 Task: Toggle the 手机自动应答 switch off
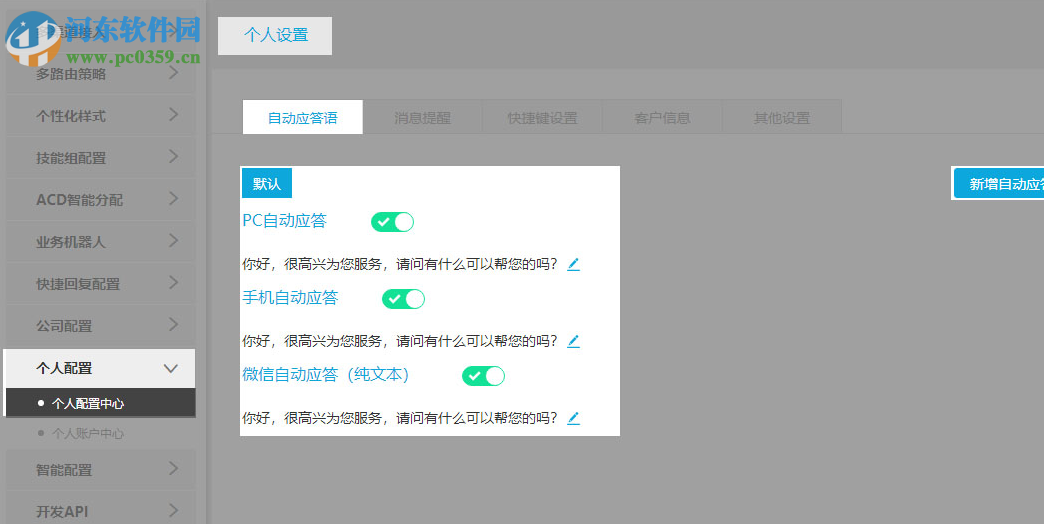pos(403,299)
